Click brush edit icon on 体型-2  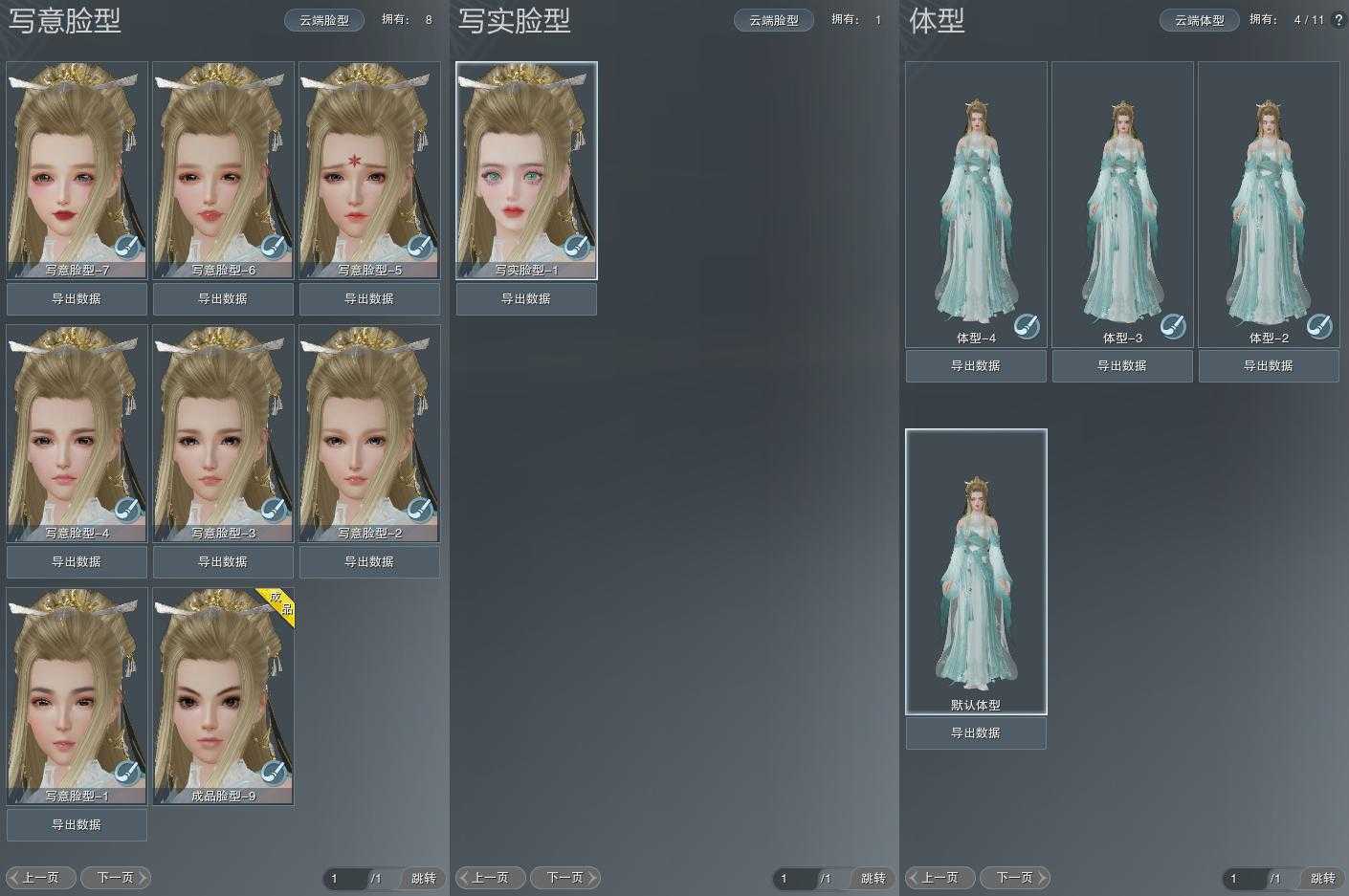(x=1319, y=326)
